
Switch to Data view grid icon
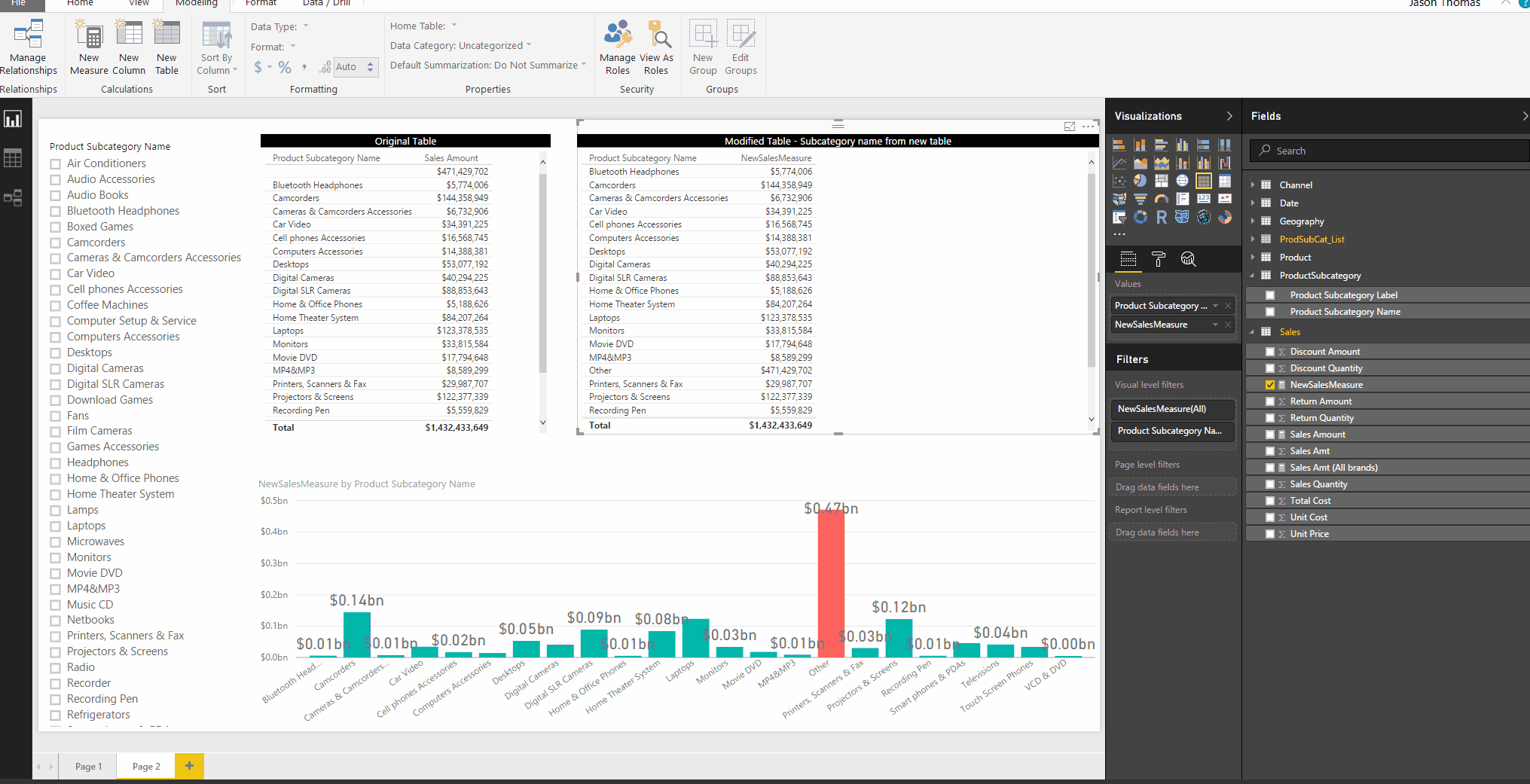tap(13, 158)
